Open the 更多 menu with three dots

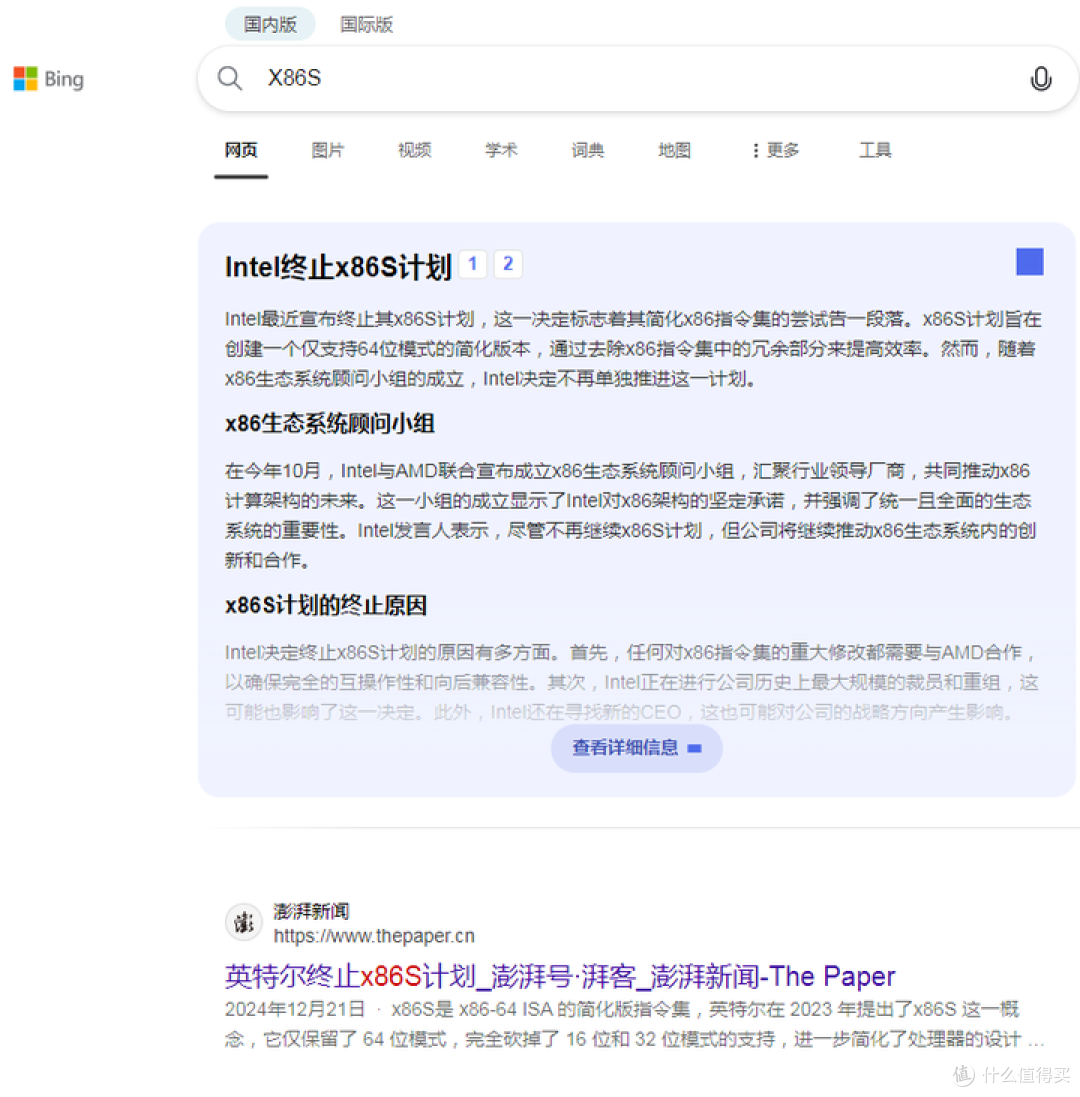(775, 150)
